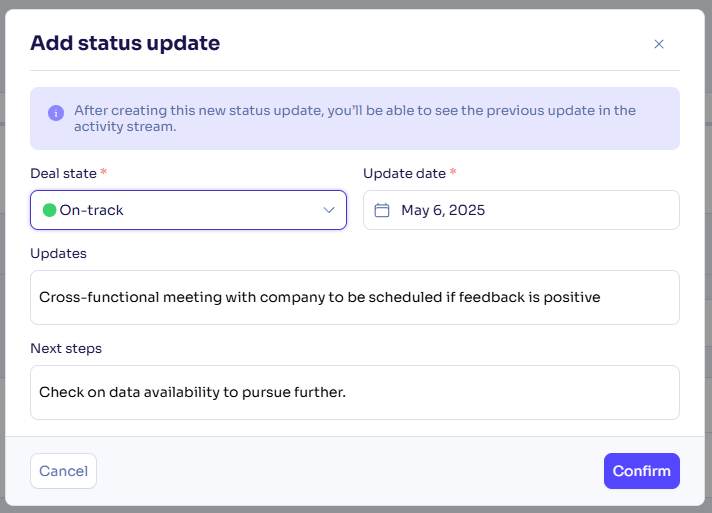Click the required asterisk beside Update date

pos(453,172)
